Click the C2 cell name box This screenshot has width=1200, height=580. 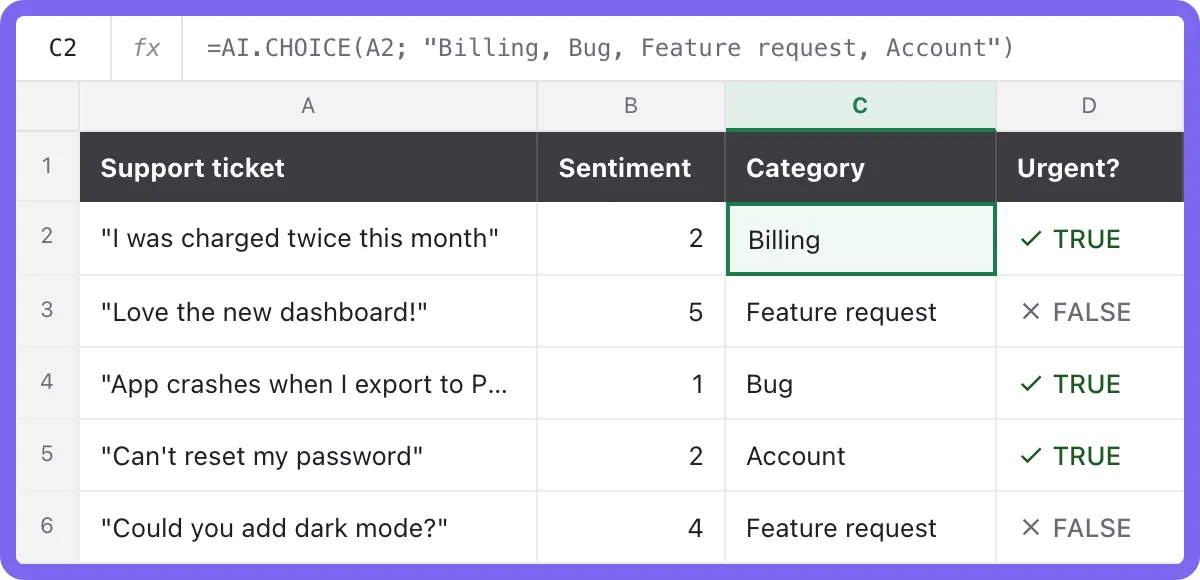point(63,48)
